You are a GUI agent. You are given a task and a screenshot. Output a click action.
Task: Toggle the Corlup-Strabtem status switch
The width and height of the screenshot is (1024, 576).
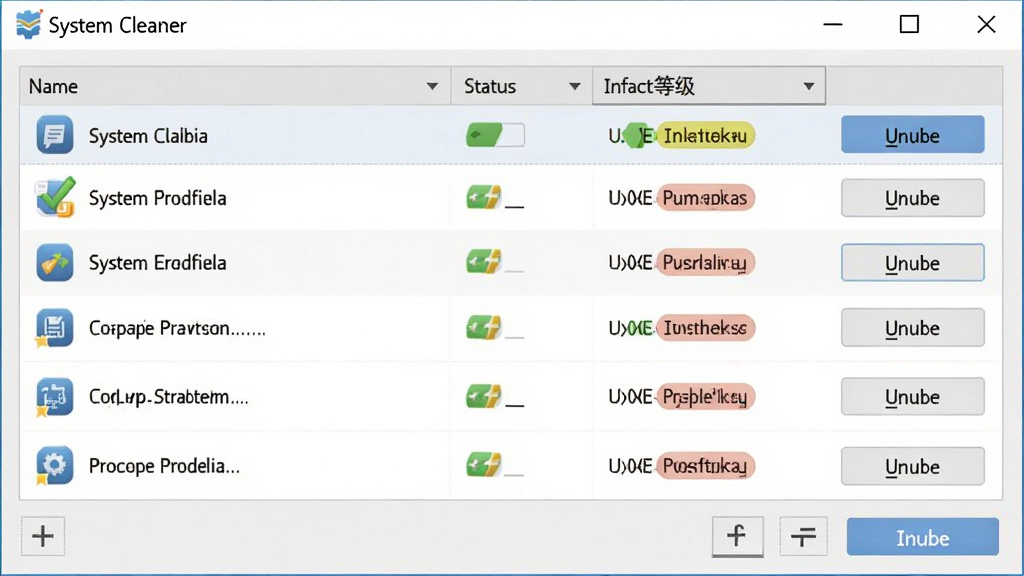495,396
